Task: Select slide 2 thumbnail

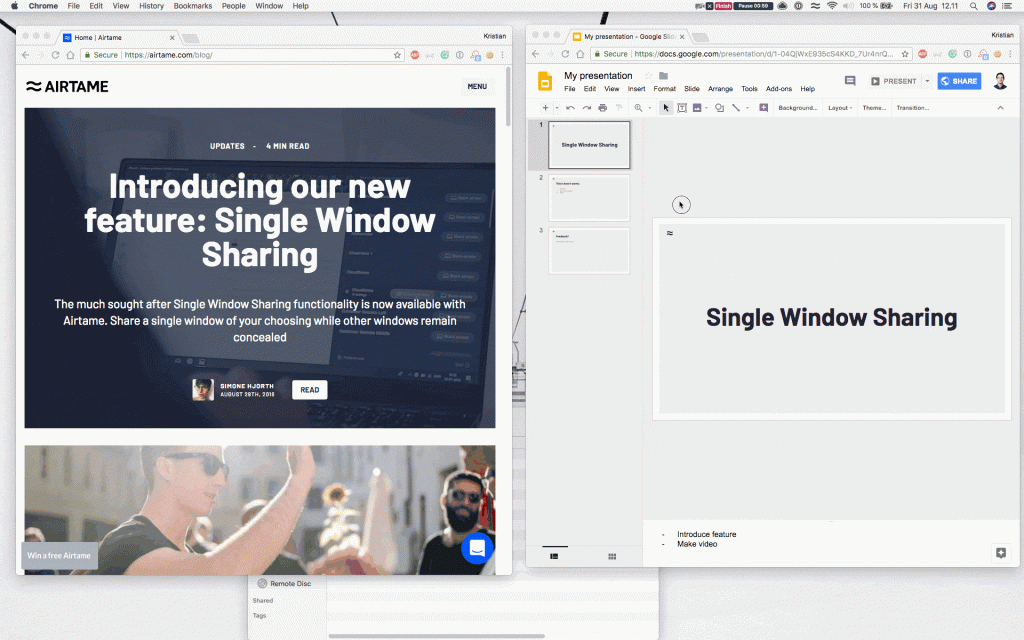Action: pos(589,198)
